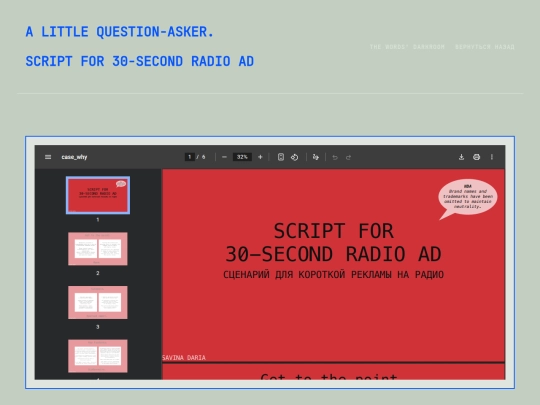Open the PDF more actions menu
The height and width of the screenshot is (405, 540).
pyautogui.click(x=492, y=157)
